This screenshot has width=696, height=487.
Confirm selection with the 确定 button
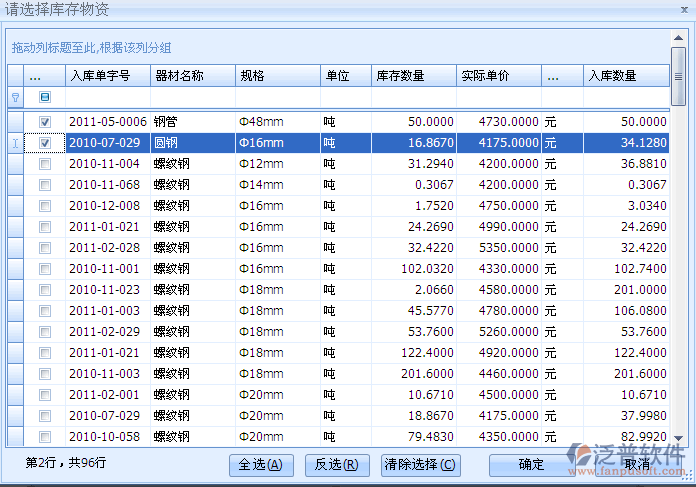[531, 465]
